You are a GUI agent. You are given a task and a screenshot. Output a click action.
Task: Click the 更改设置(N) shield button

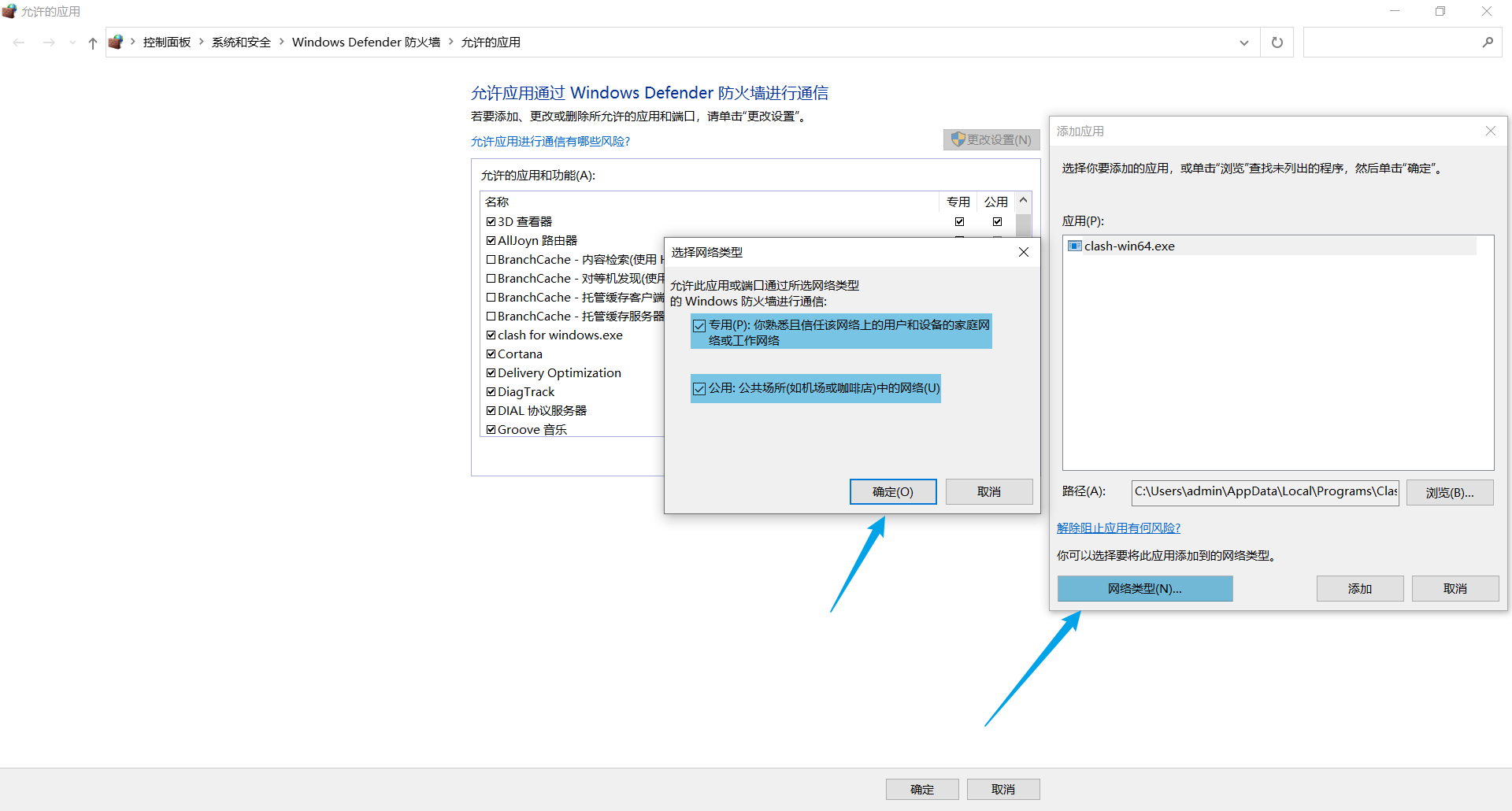pos(991,139)
